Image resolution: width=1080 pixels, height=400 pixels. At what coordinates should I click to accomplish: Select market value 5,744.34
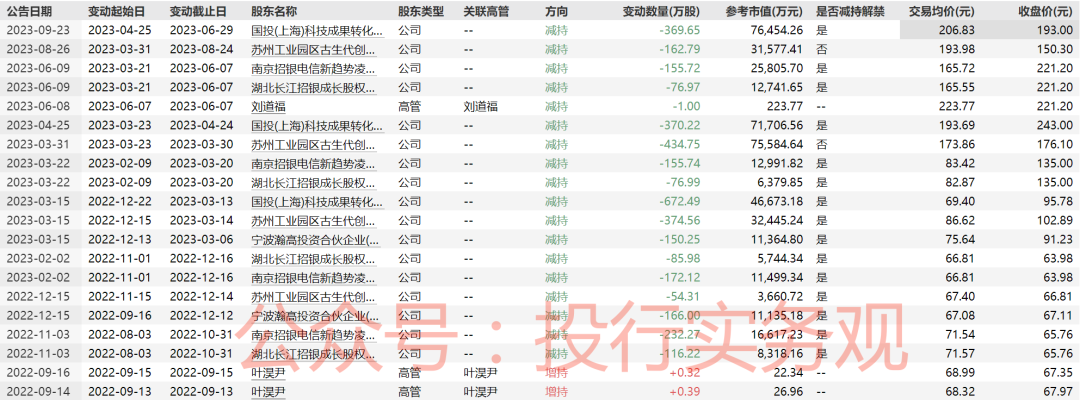(x=780, y=259)
